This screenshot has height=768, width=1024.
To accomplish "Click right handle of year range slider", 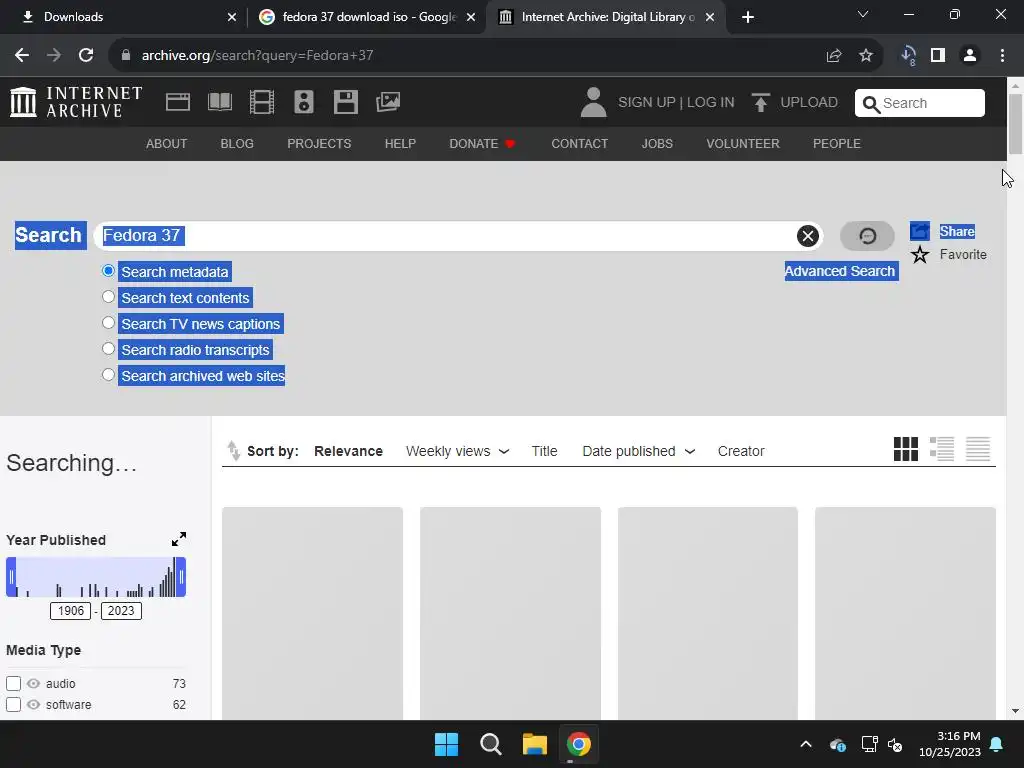I will pos(181,577).
